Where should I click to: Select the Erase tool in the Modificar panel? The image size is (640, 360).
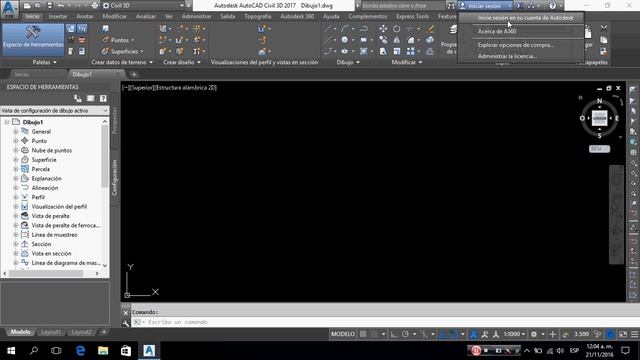[x=430, y=29]
